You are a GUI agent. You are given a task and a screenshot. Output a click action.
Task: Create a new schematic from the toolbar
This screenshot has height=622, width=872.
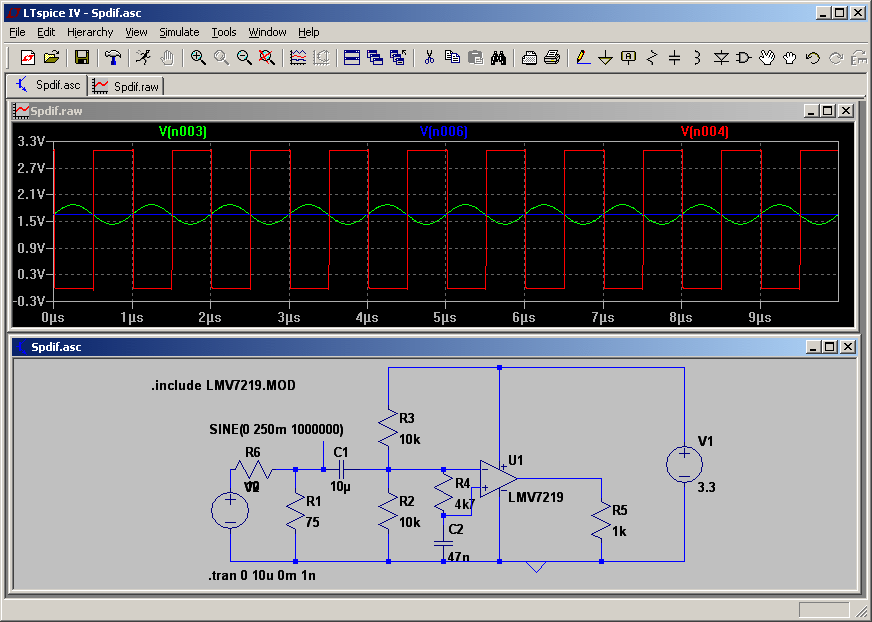(x=28, y=57)
